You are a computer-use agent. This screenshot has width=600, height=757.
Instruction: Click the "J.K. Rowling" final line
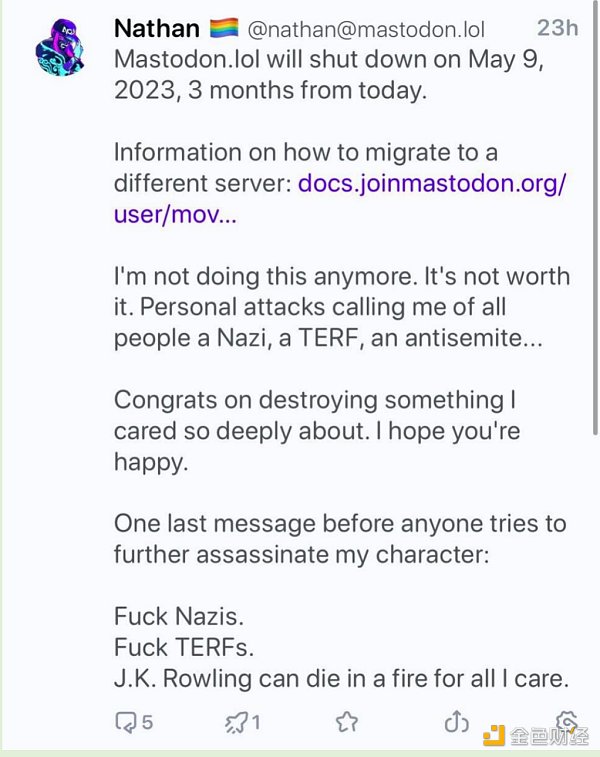click(340, 678)
